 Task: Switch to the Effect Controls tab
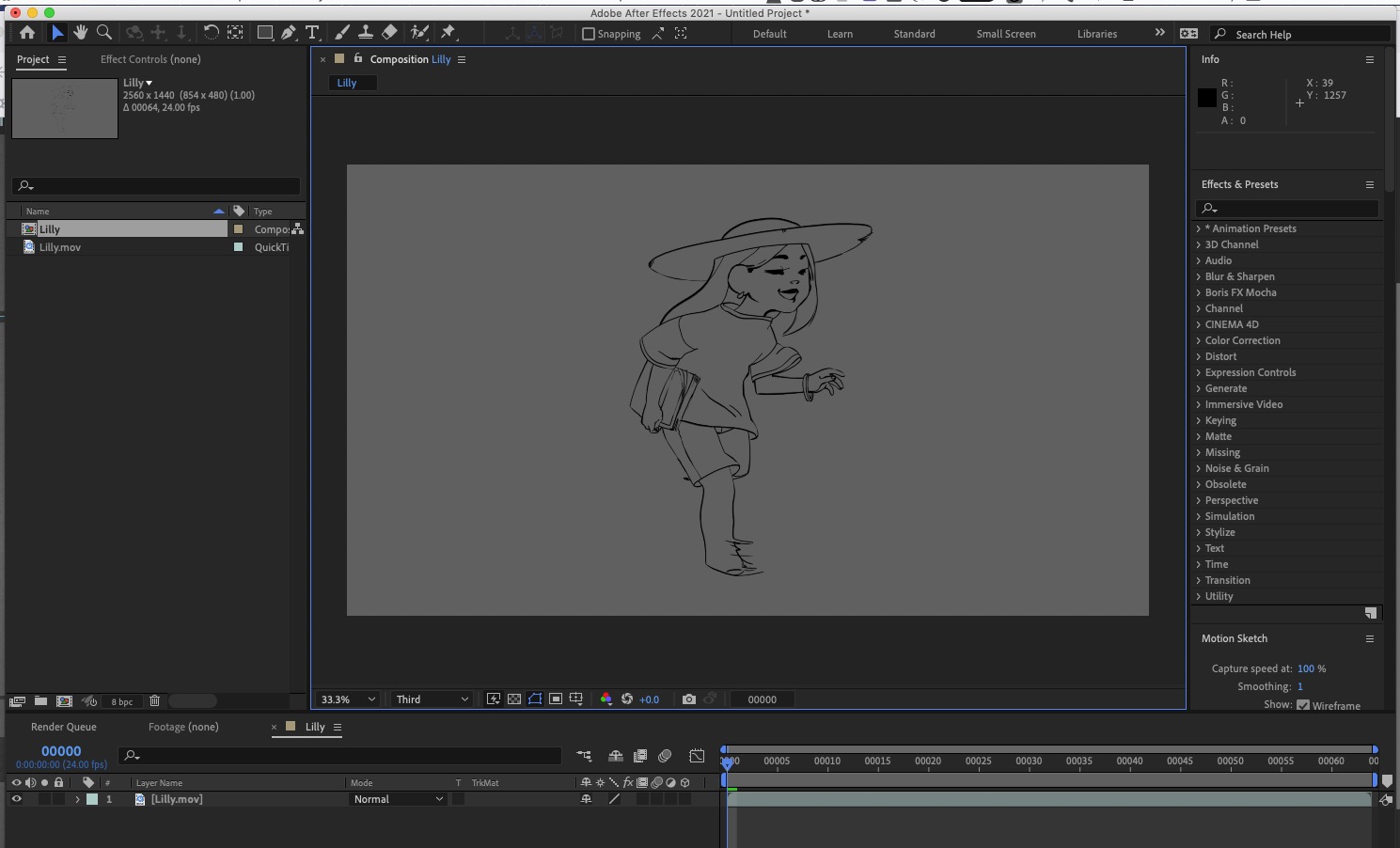click(x=150, y=59)
